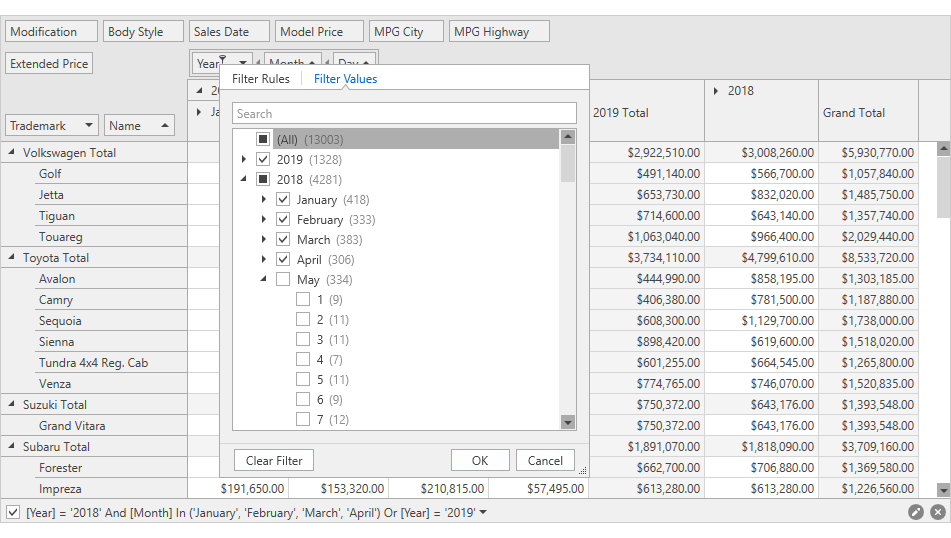Viewport: 951px width, 538px height.
Task: Collapse Toyota Total row group
Action: pyautogui.click(x=12, y=257)
